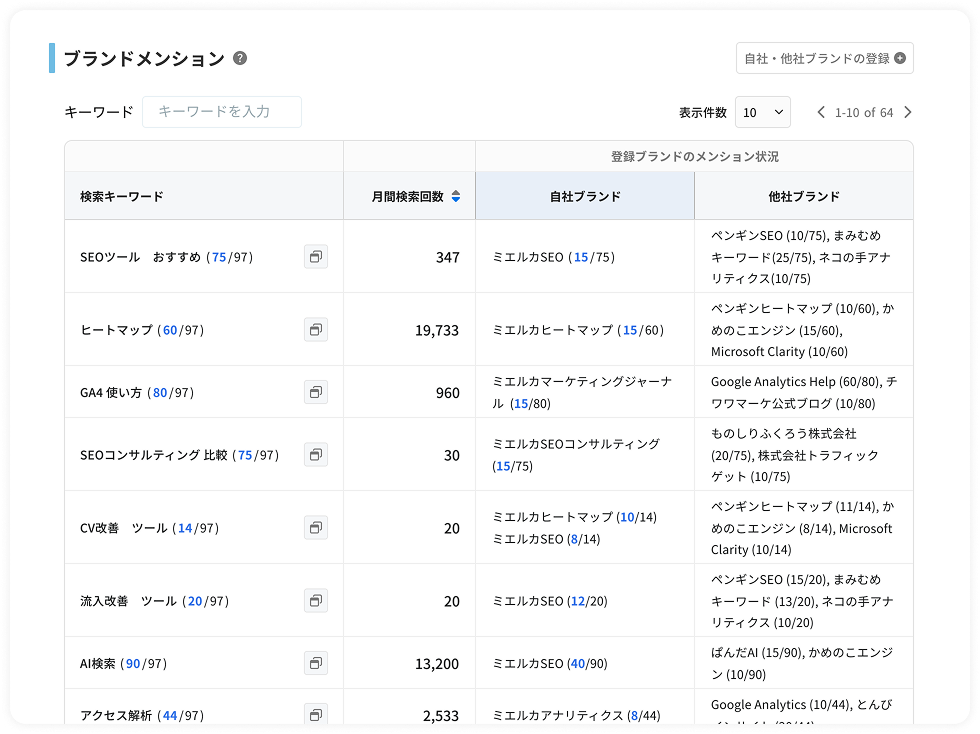Screen dimensions: 980x734
Task: Click copy icon in ヒートマップ row
Action: click(x=316, y=329)
